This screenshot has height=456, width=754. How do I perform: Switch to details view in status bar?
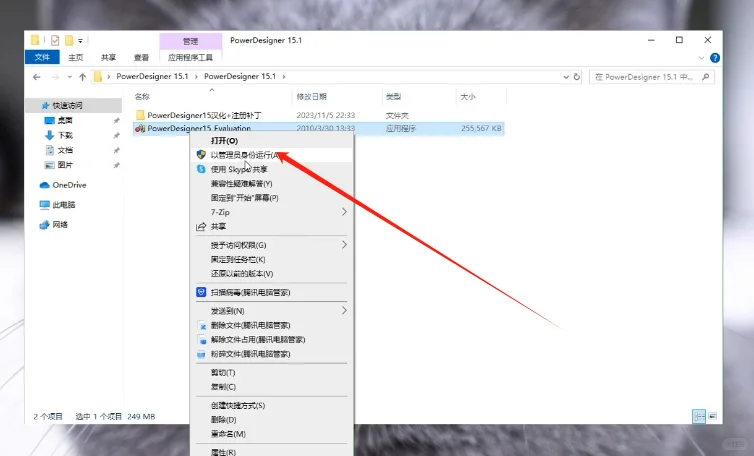coord(699,416)
